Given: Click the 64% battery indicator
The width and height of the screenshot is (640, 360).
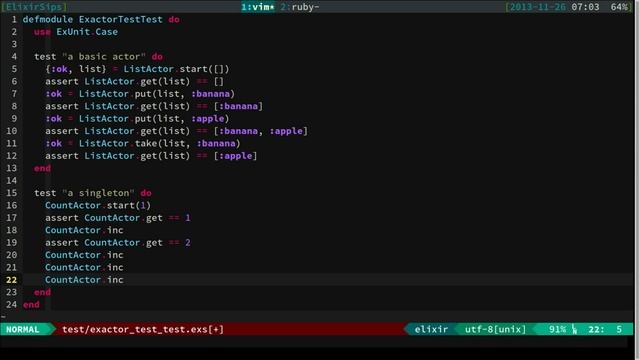Looking at the screenshot, I should coord(619,7).
